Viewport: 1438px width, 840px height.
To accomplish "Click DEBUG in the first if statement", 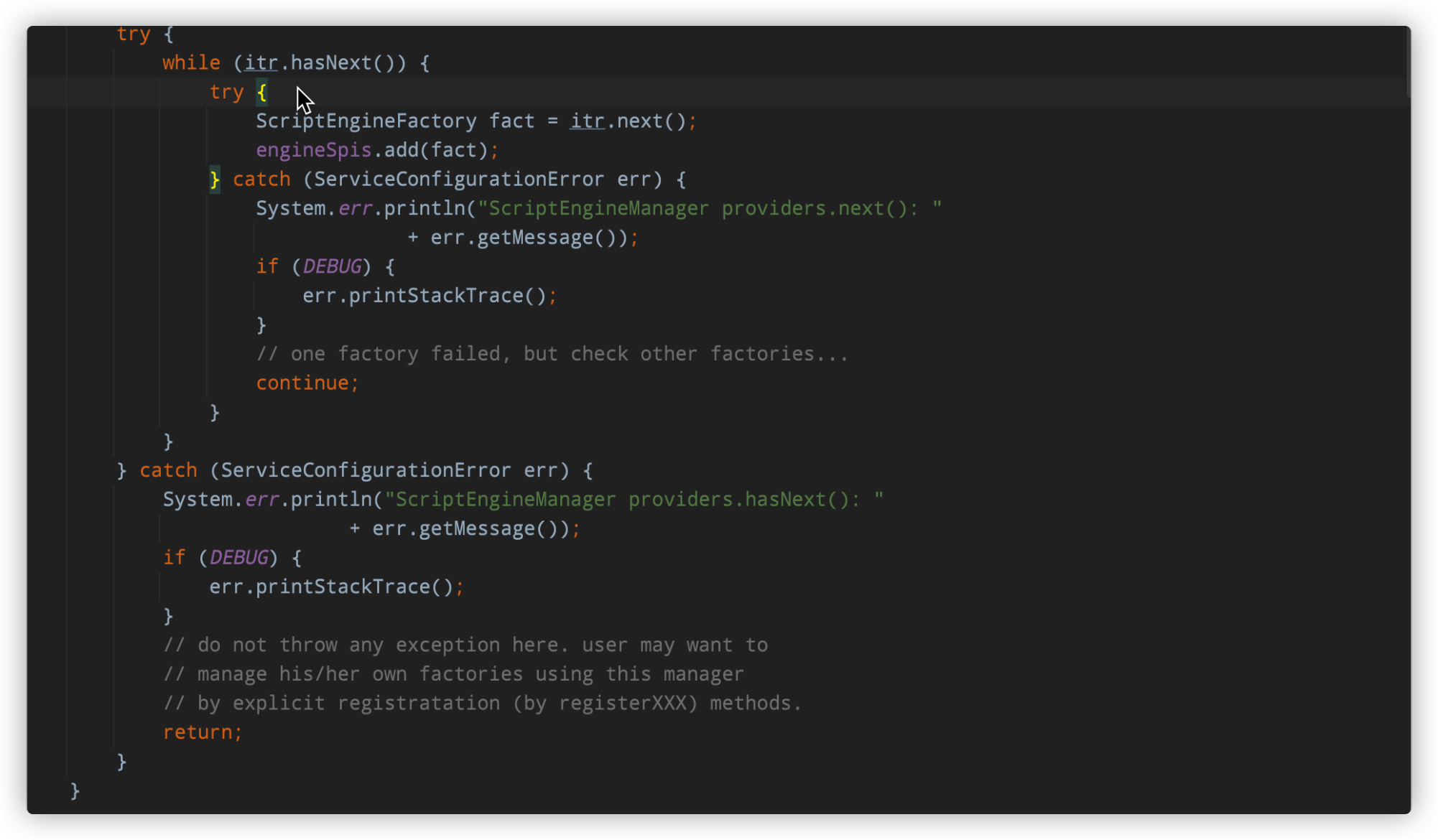I will (x=332, y=267).
